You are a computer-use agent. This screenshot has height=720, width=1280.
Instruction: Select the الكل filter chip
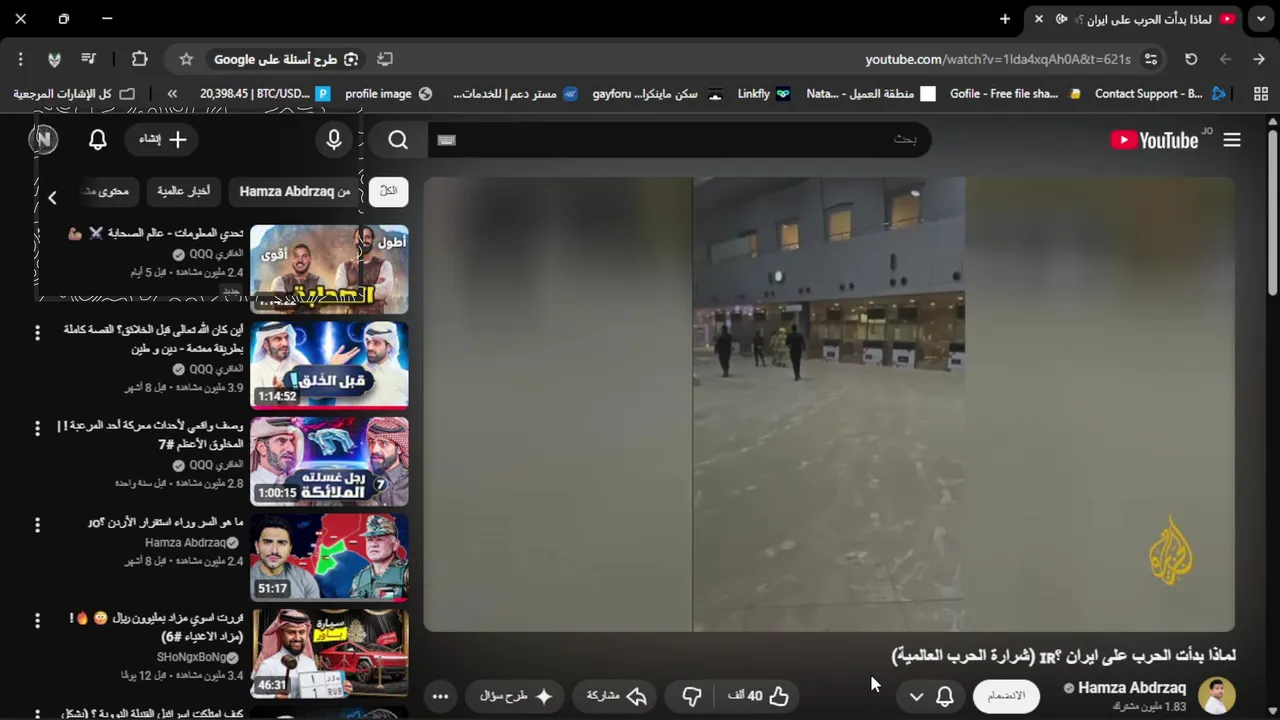coord(388,191)
